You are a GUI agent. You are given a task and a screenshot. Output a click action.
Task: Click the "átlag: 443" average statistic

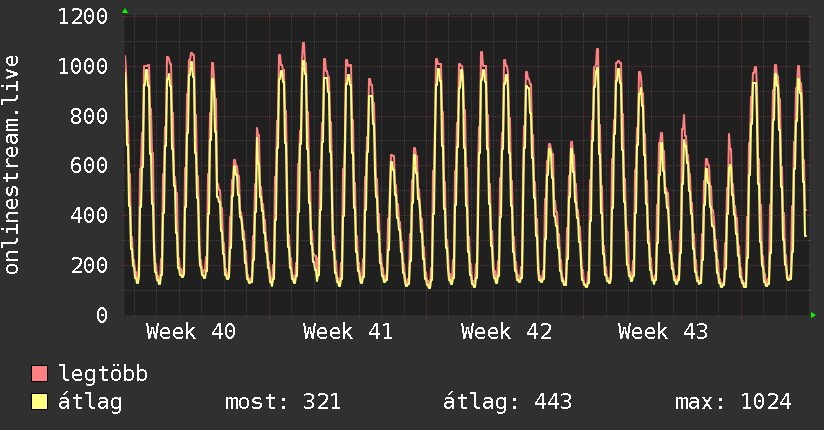(507, 402)
